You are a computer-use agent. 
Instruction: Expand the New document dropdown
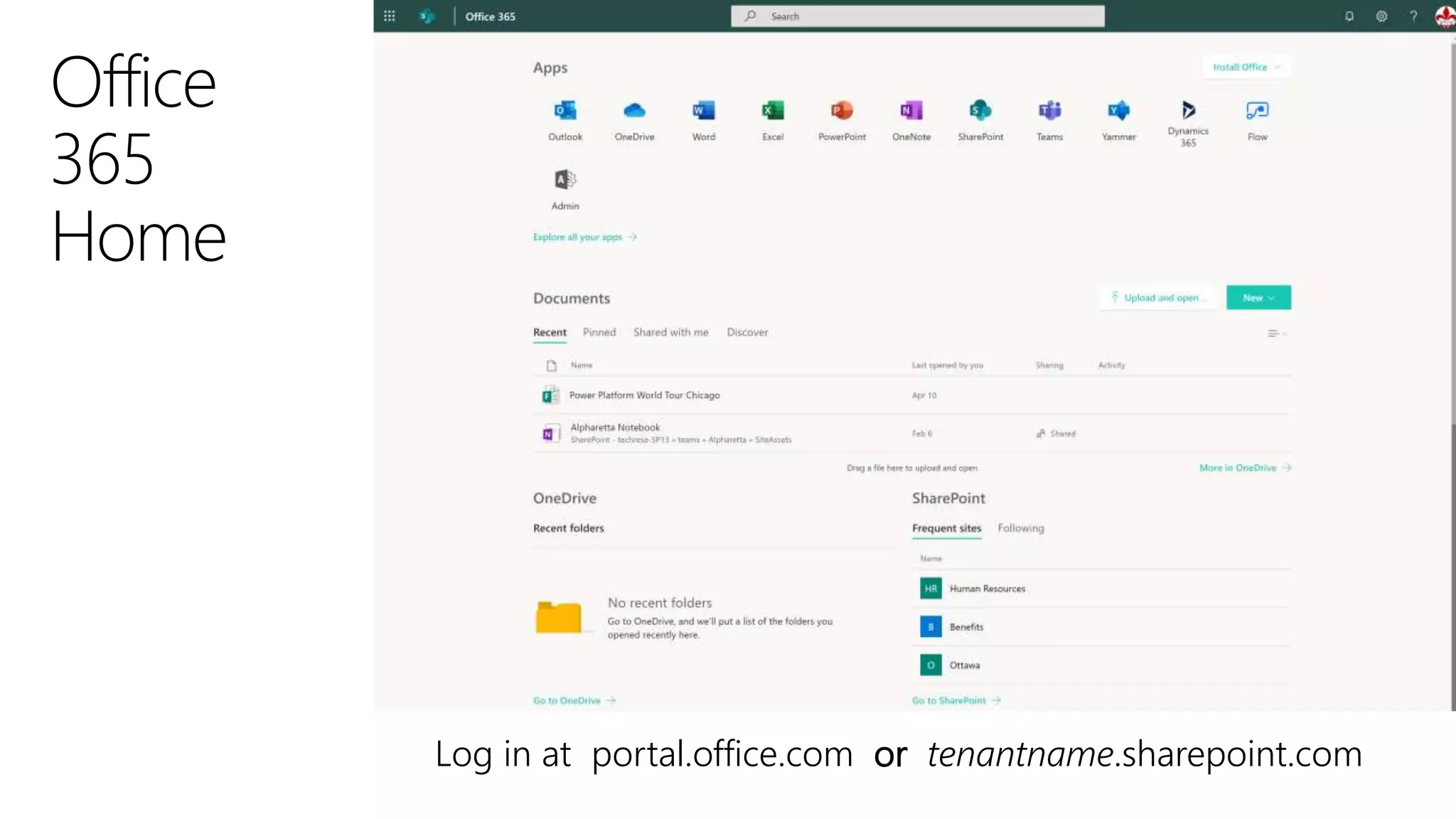[1258, 298]
